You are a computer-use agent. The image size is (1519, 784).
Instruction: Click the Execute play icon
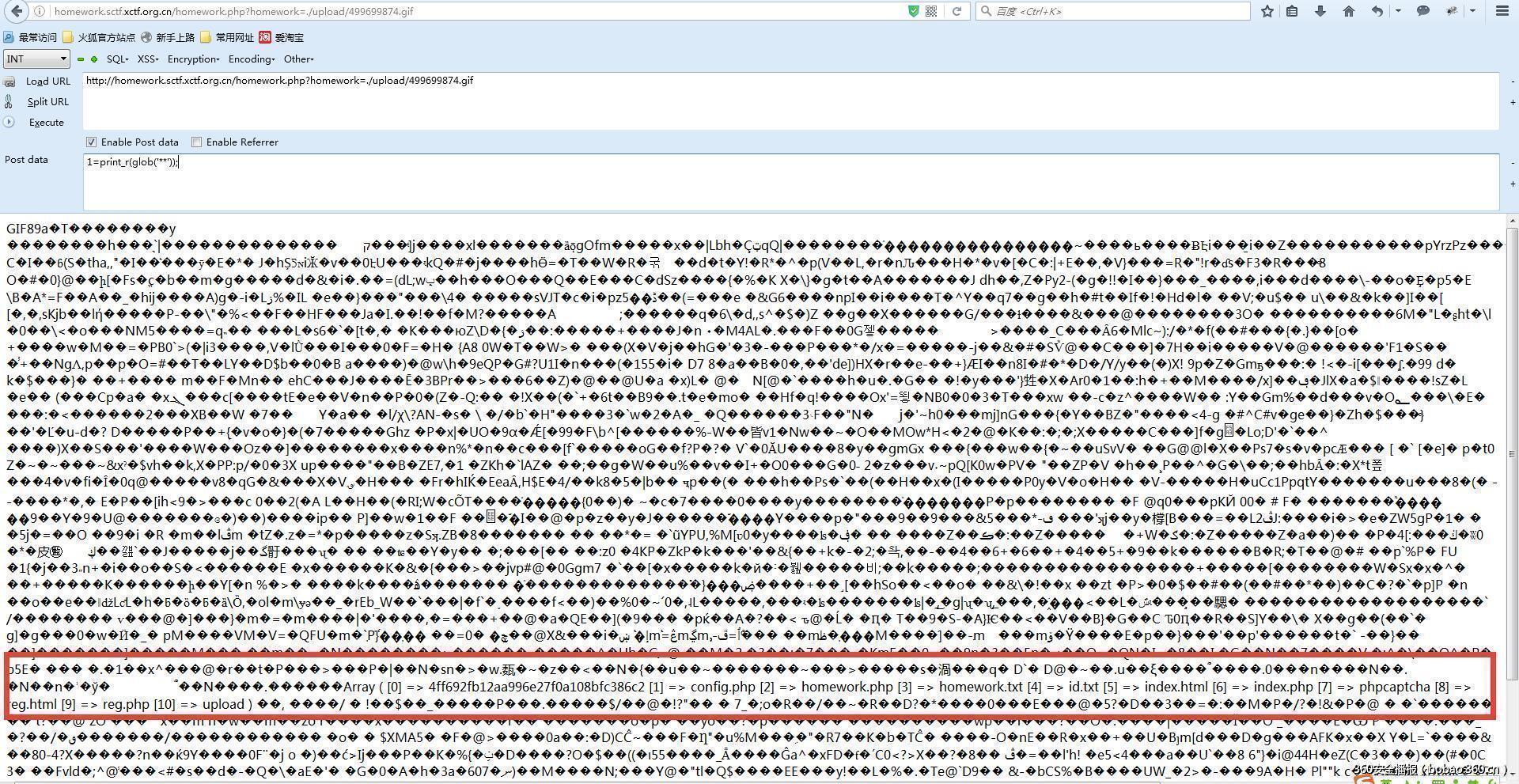pyautogui.click(x=9, y=122)
